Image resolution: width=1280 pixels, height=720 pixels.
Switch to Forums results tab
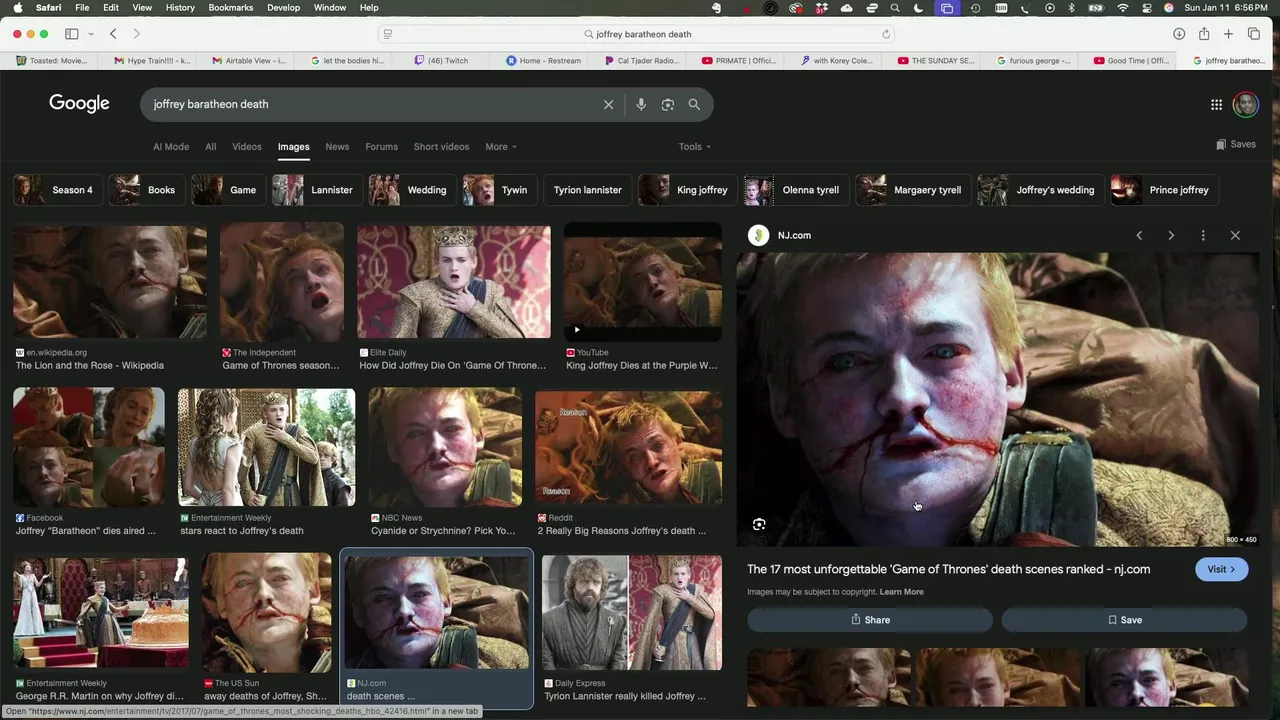[x=381, y=147]
